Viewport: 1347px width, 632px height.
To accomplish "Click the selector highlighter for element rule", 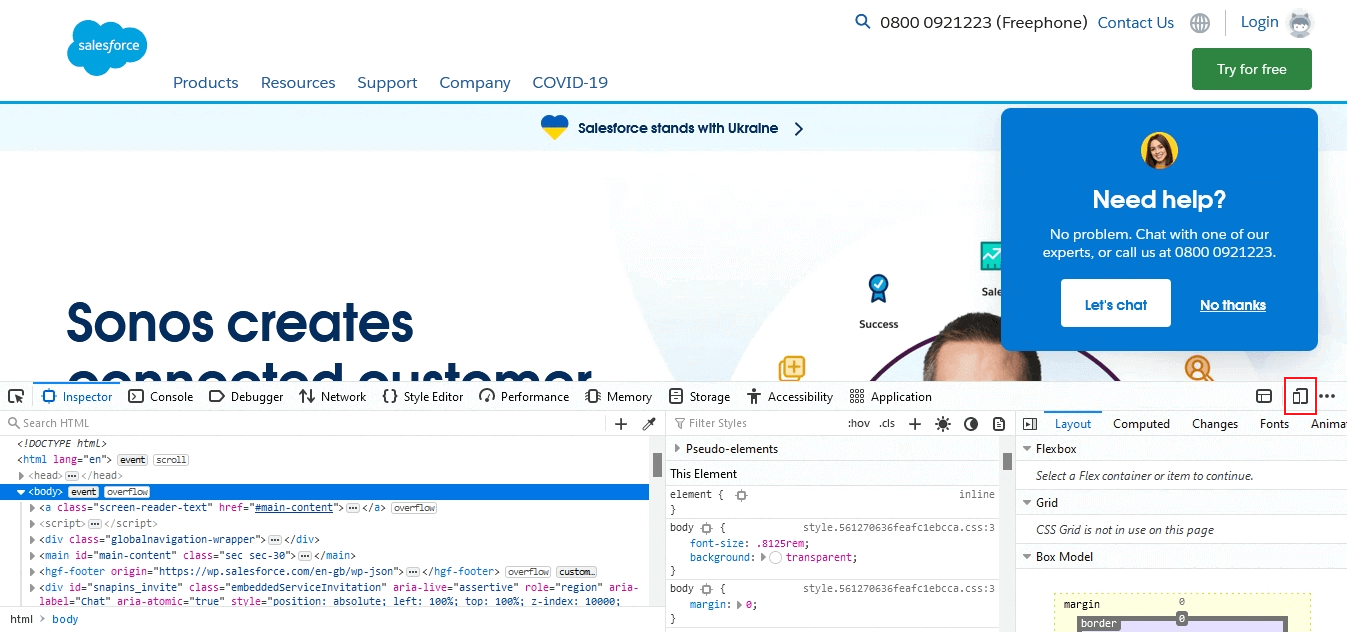I will (741, 495).
